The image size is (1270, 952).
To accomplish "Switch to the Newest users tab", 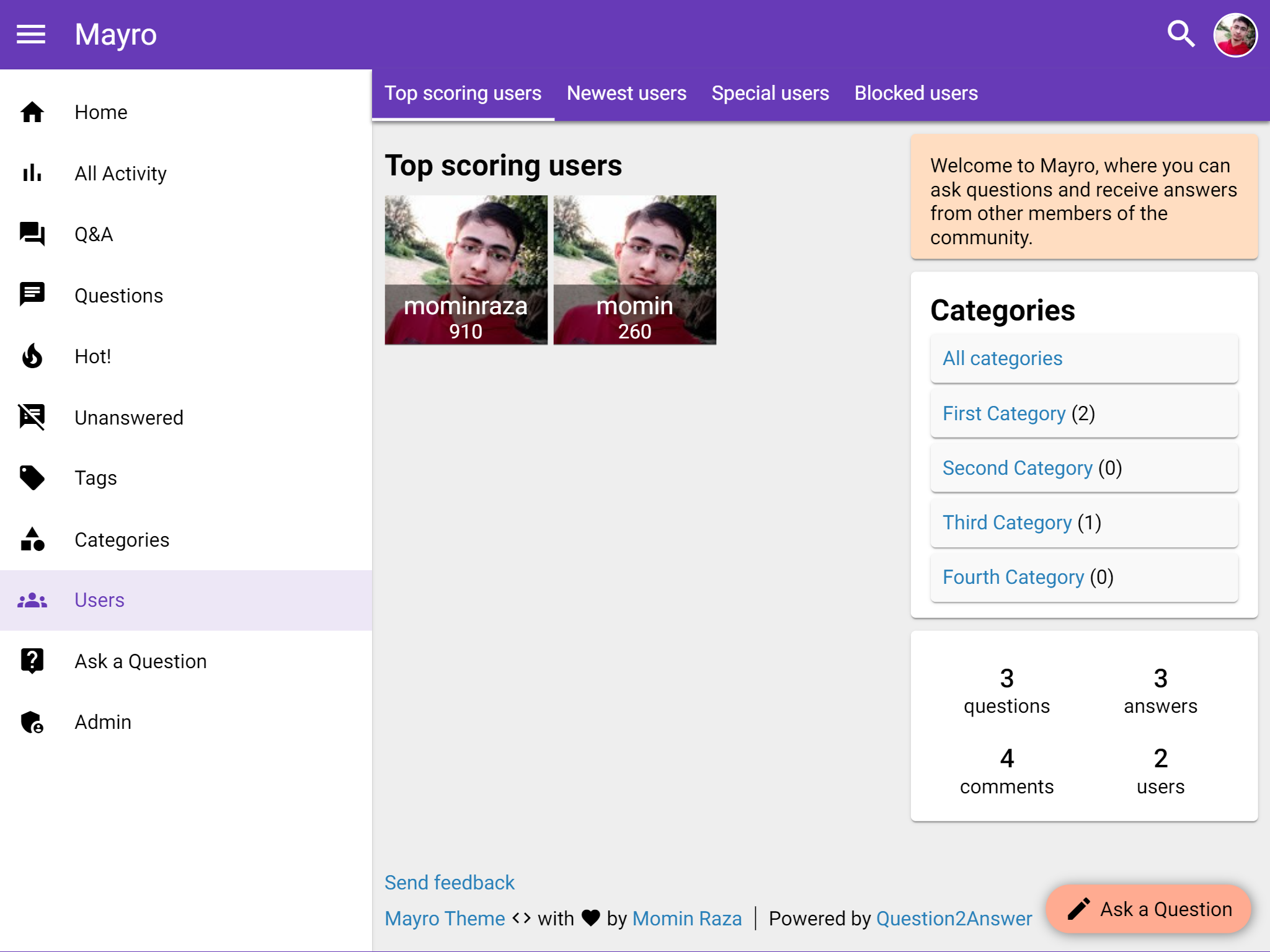I will [x=626, y=94].
